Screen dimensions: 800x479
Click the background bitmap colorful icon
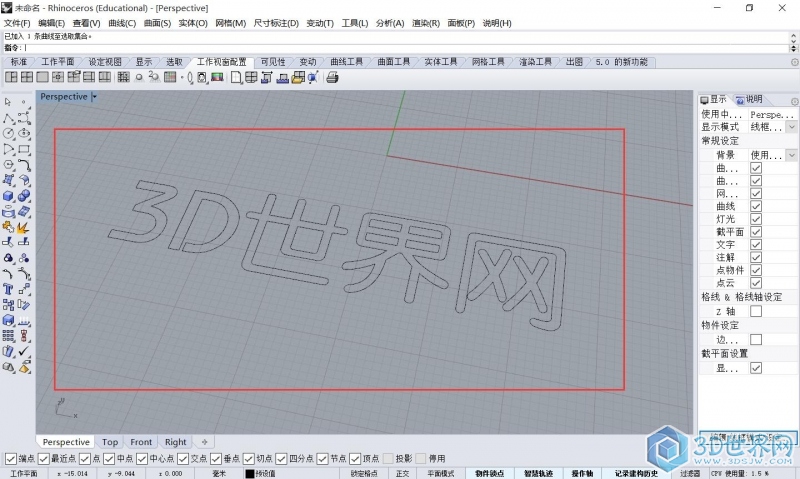(217, 77)
